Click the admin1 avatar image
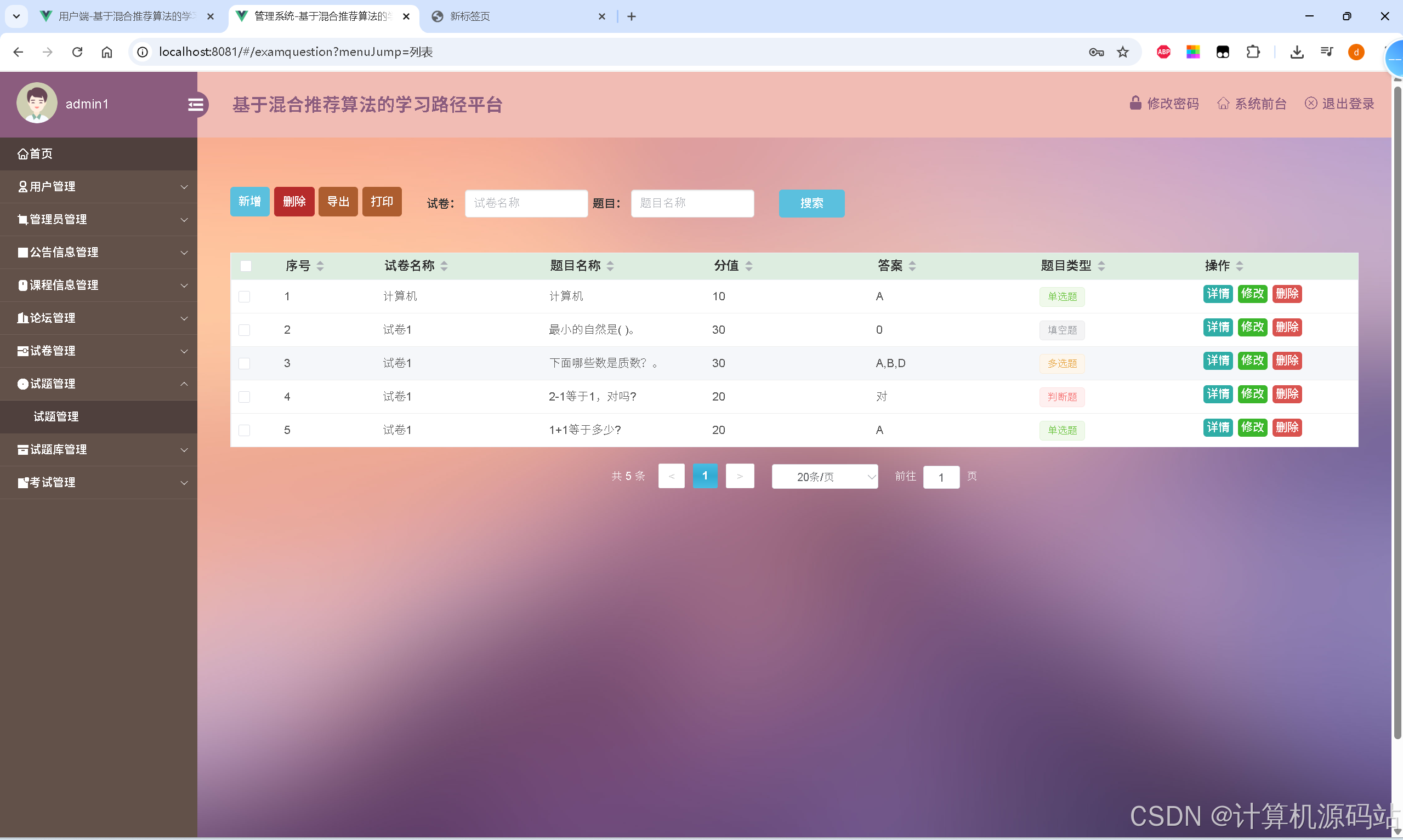This screenshot has height=840, width=1403. tap(36, 102)
